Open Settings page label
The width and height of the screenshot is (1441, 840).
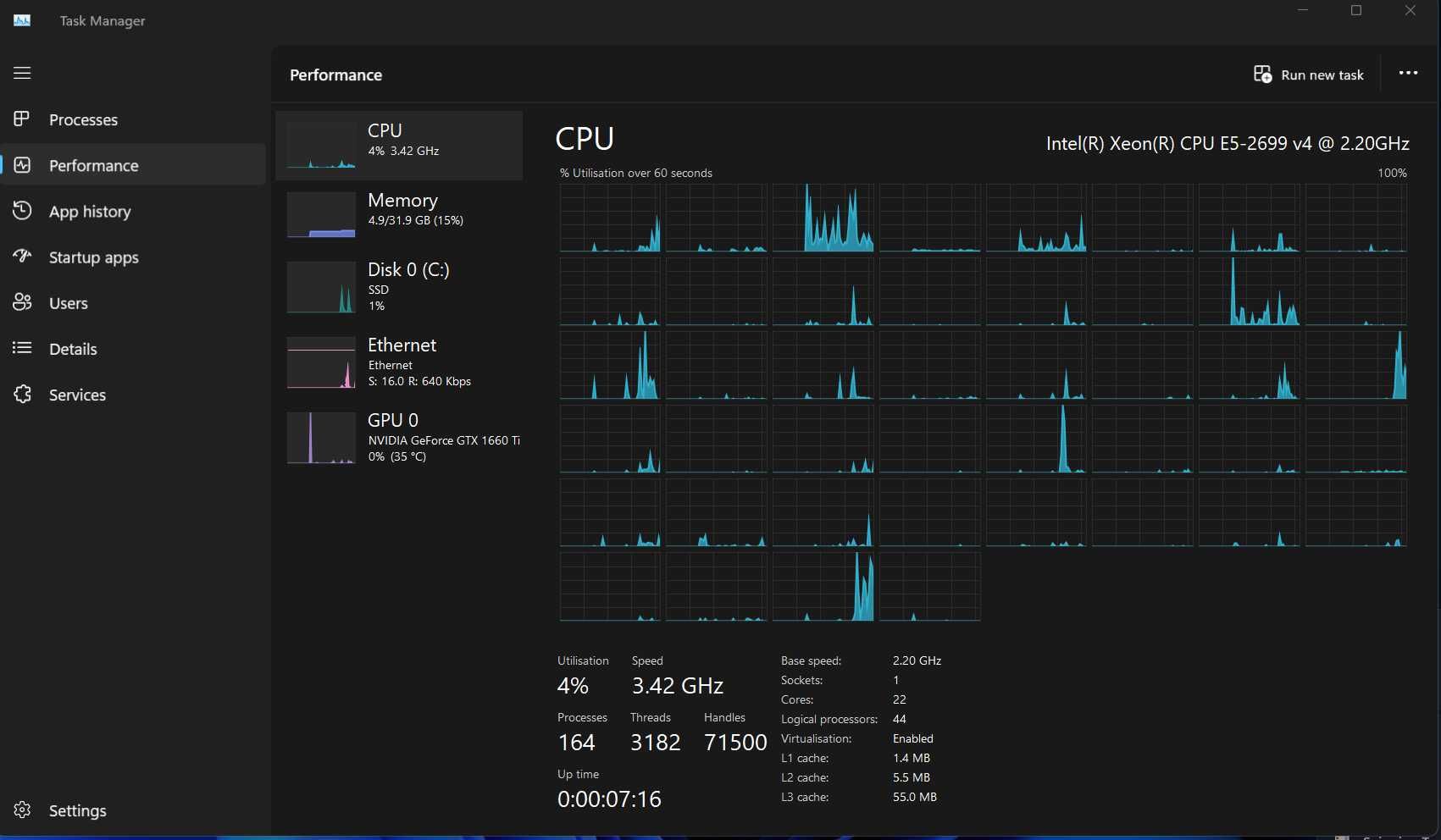pos(78,810)
